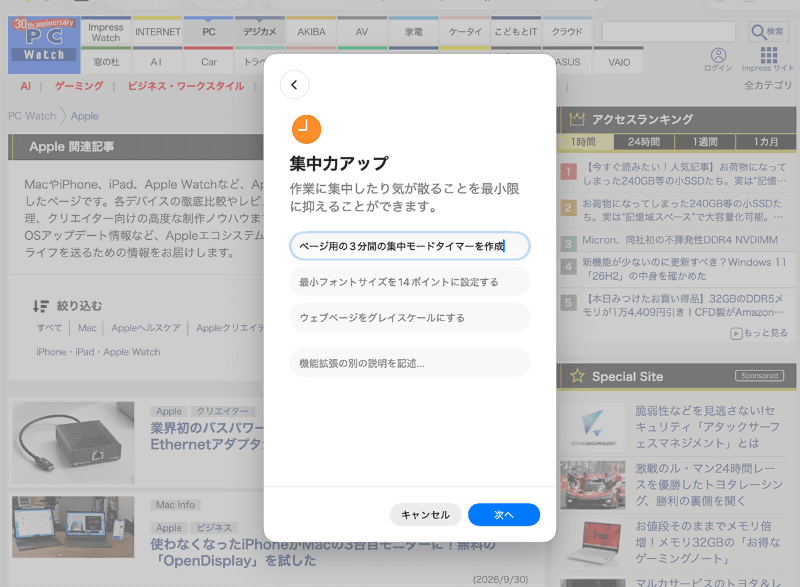Select the 1時間 ranking tab
Screen dimensions: 800x587
584,142
